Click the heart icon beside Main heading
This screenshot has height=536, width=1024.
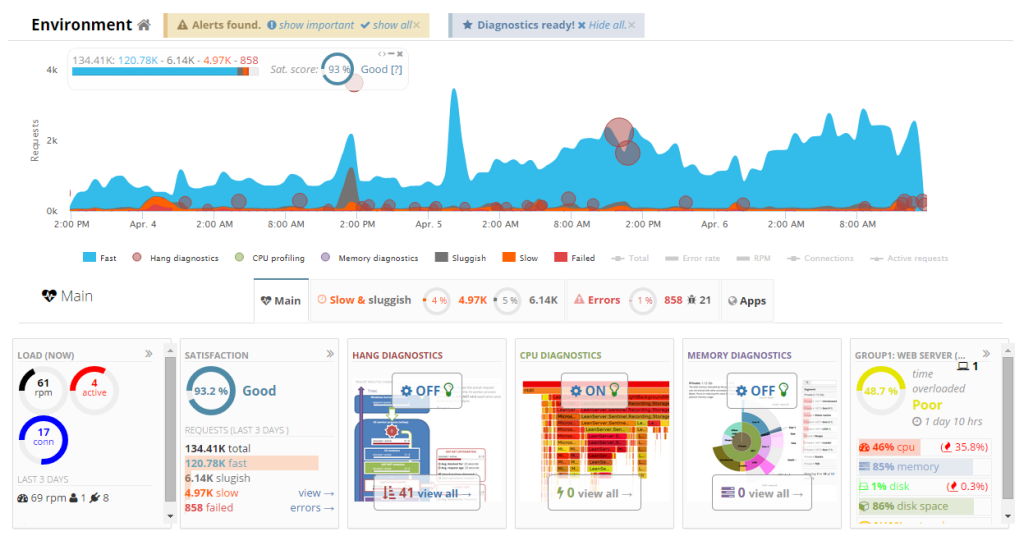pos(49,296)
